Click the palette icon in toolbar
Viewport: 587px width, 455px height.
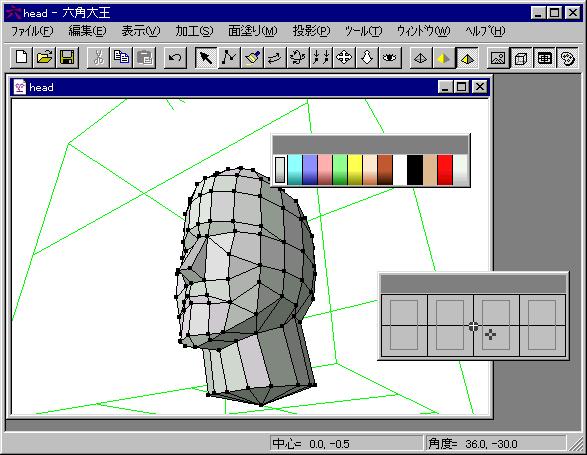(568, 58)
